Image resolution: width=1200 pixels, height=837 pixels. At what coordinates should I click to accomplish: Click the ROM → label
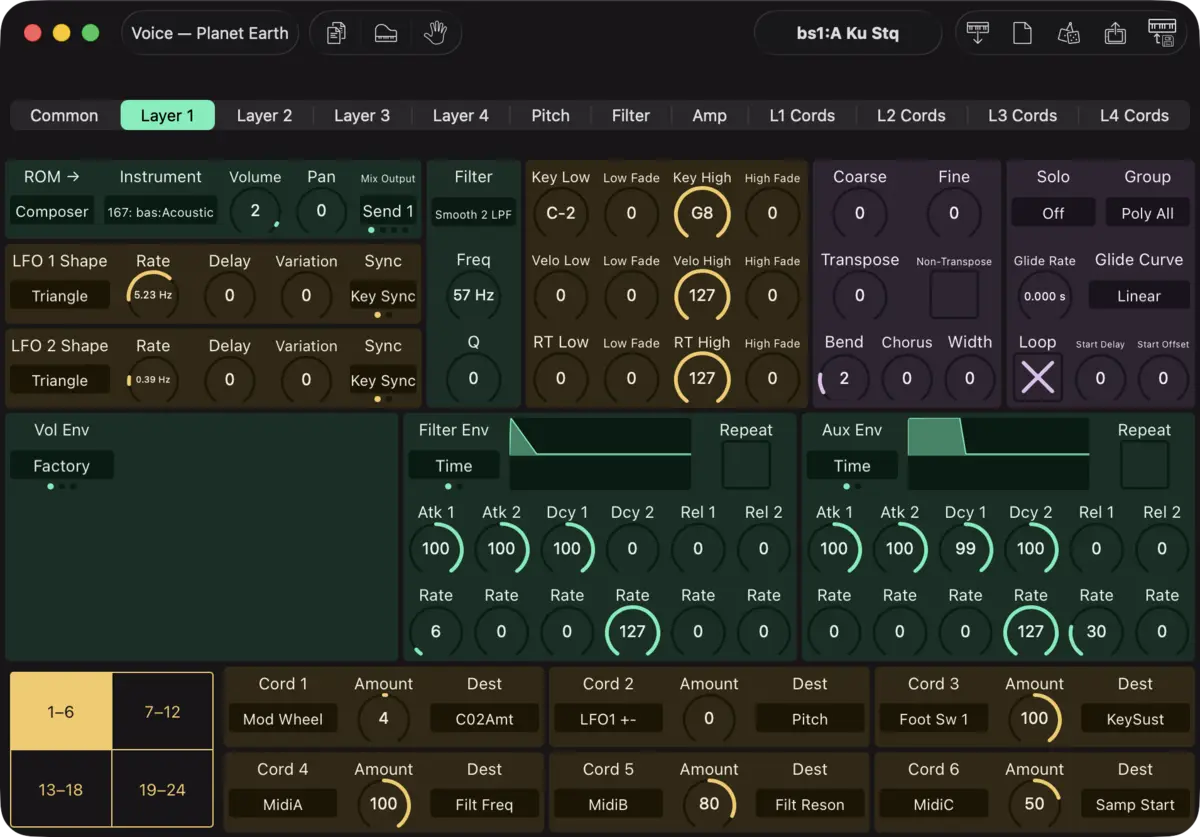[52, 176]
